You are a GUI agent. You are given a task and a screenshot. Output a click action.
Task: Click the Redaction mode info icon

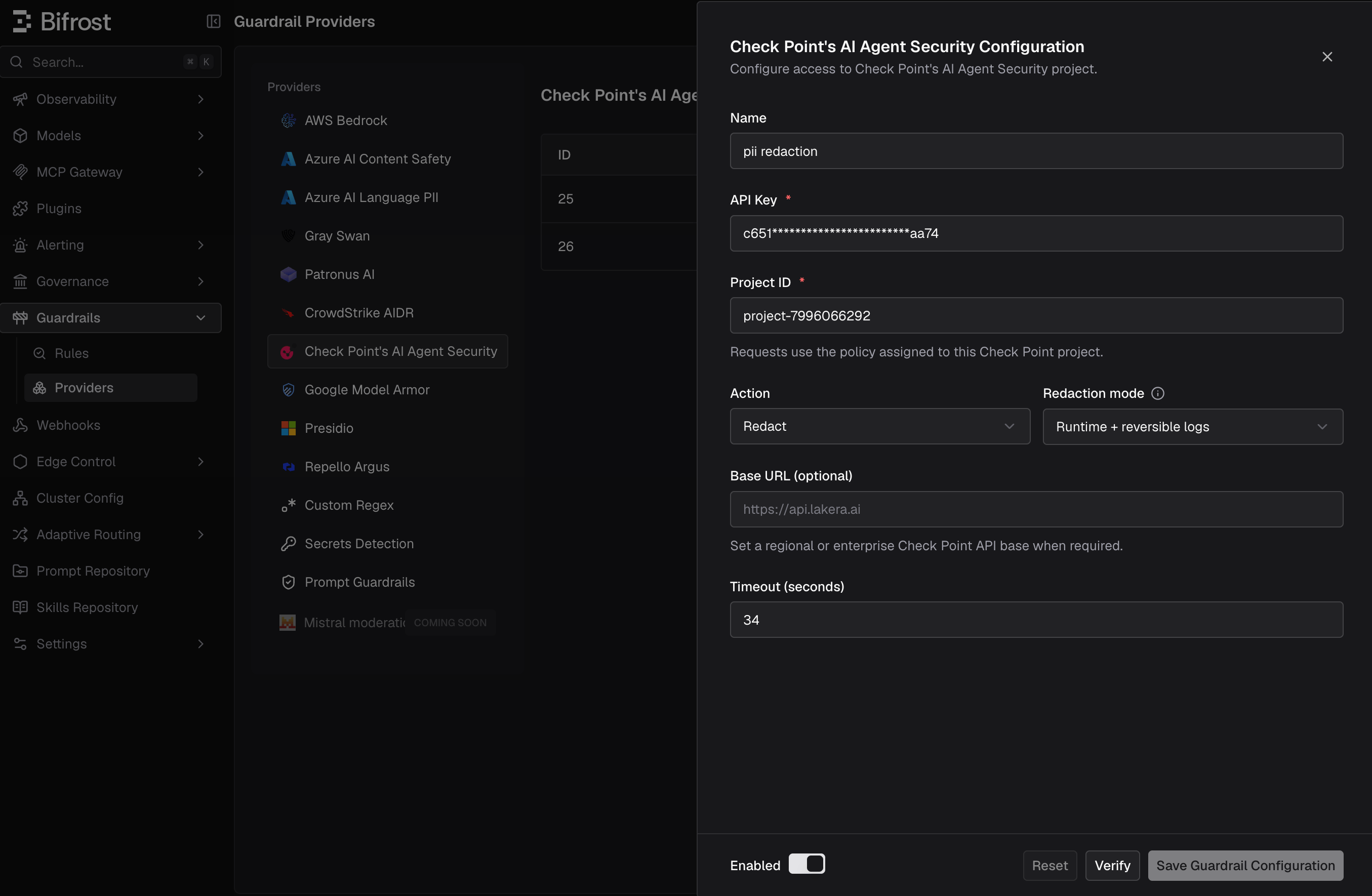[1157, 393]
